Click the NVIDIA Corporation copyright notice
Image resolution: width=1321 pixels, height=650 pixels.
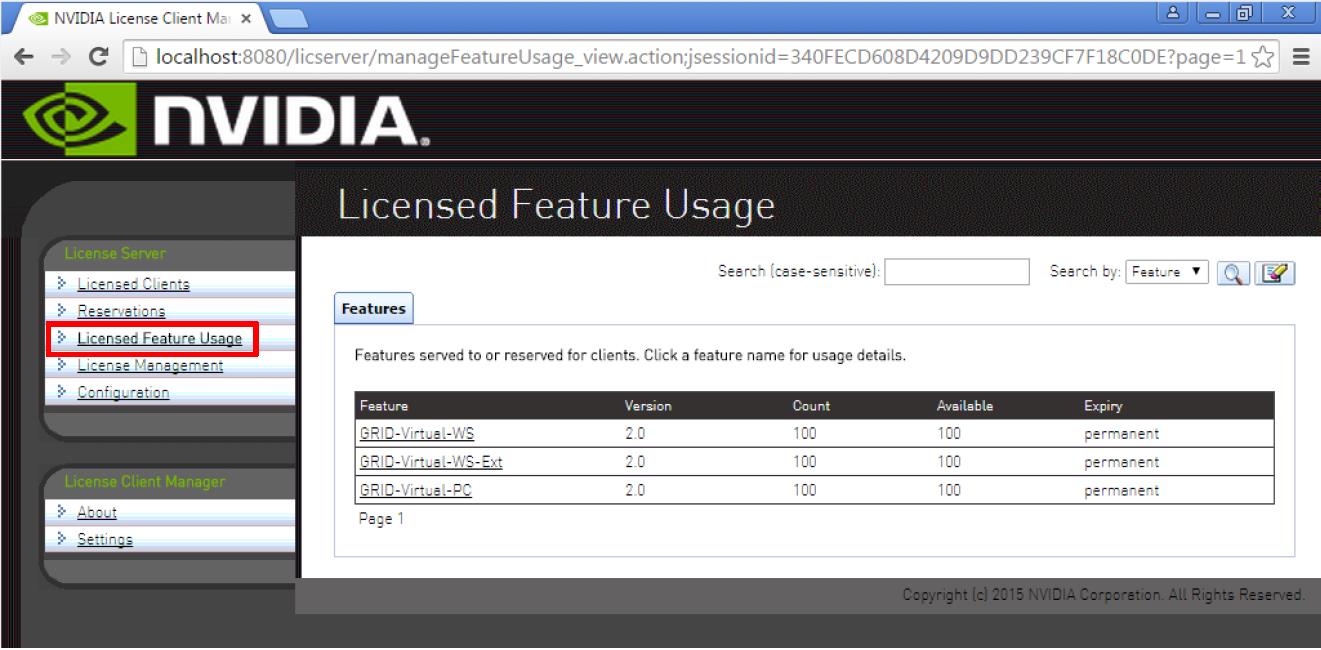tap(1103, 595)
